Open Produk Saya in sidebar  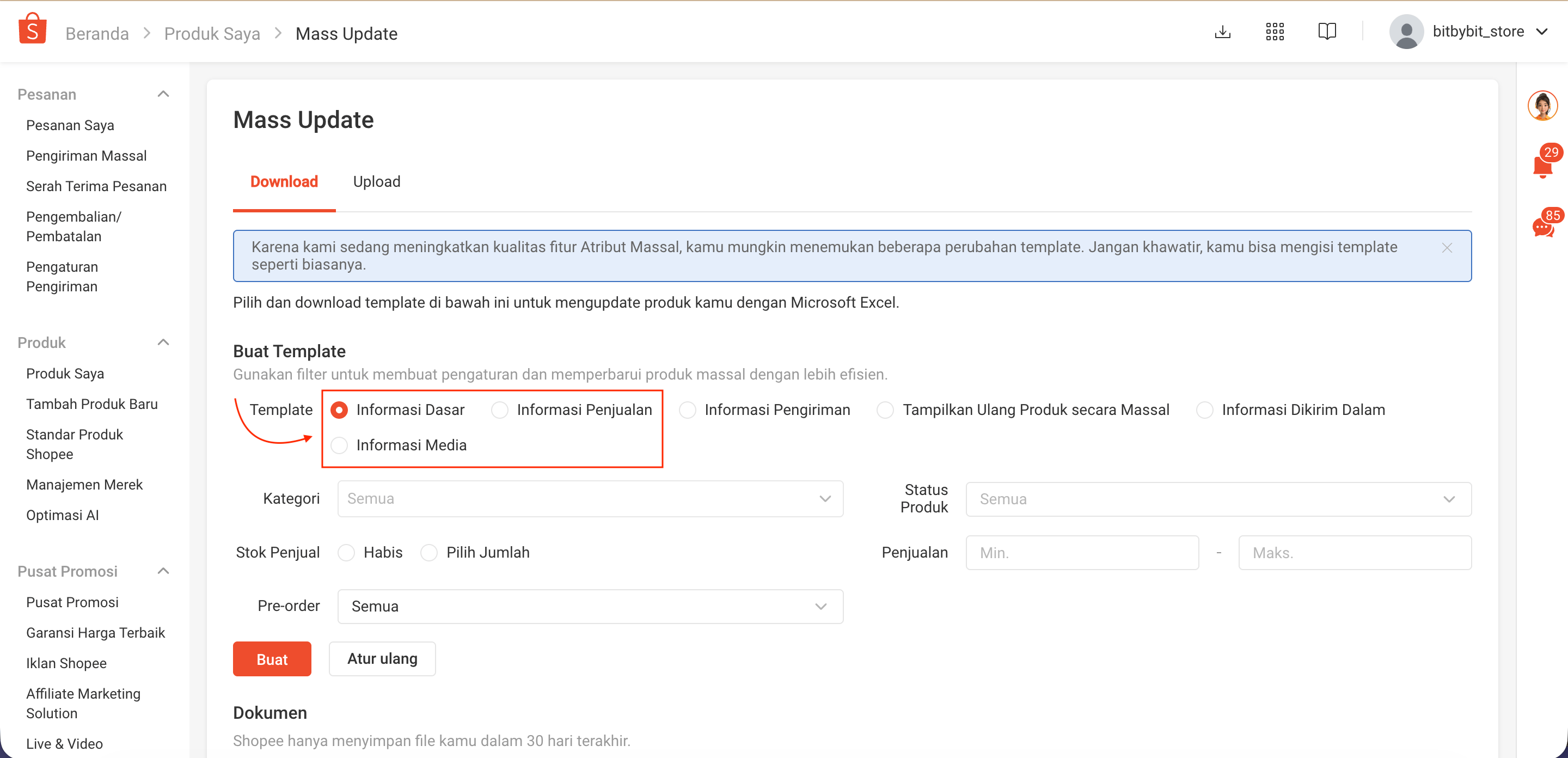65,374
